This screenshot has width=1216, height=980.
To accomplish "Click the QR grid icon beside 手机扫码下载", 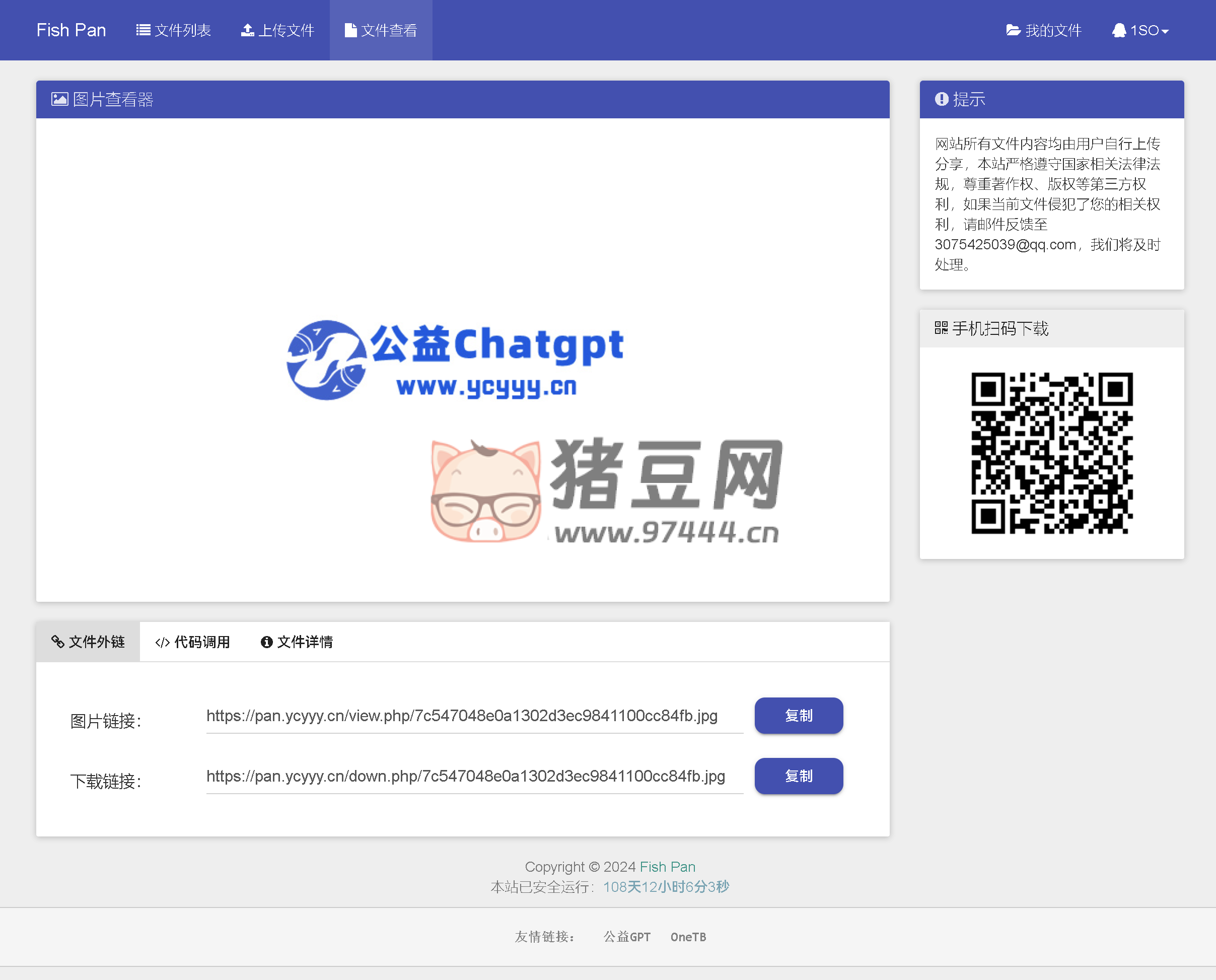I will click(941, 328).
